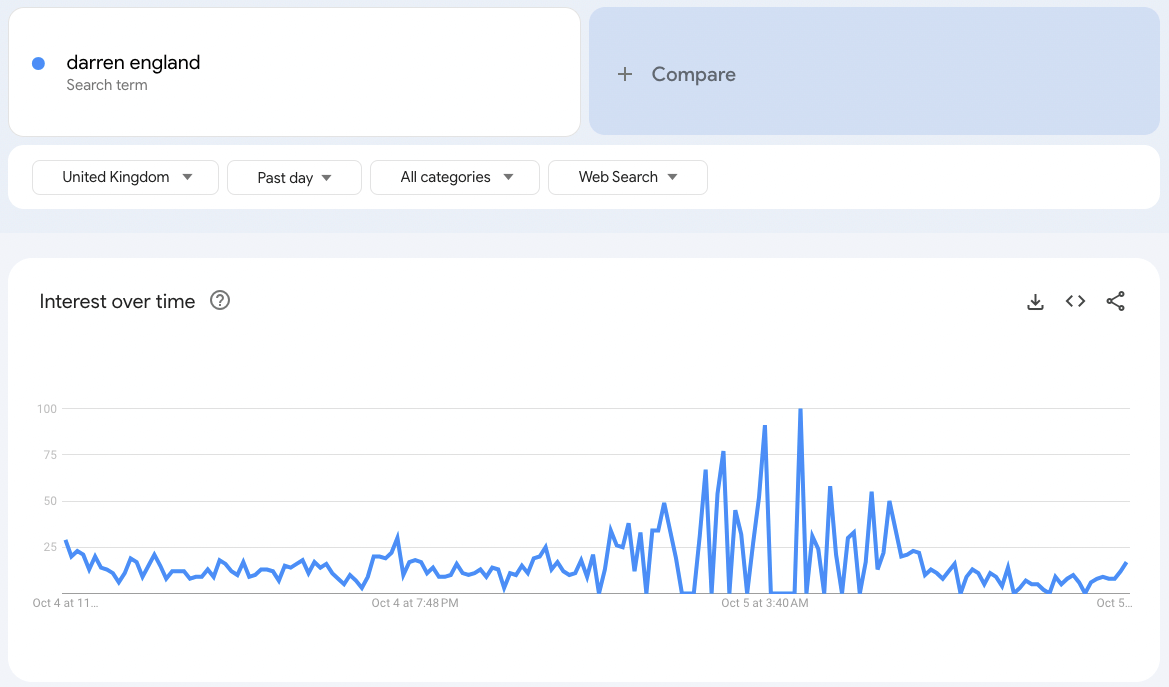Download the Interest over time data
Image resolution: width=1169 pixels, height=687 pixels.
pos(1035,301)
